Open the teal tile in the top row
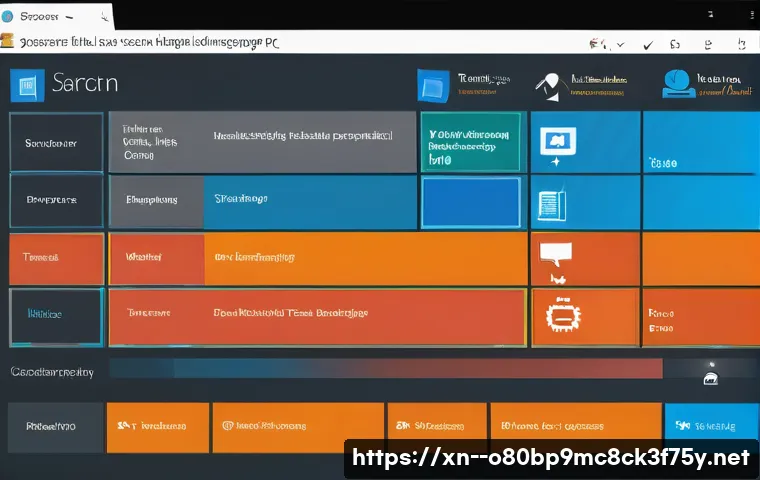The width and height of the screenshot is (760, 480). click(470, 142)
